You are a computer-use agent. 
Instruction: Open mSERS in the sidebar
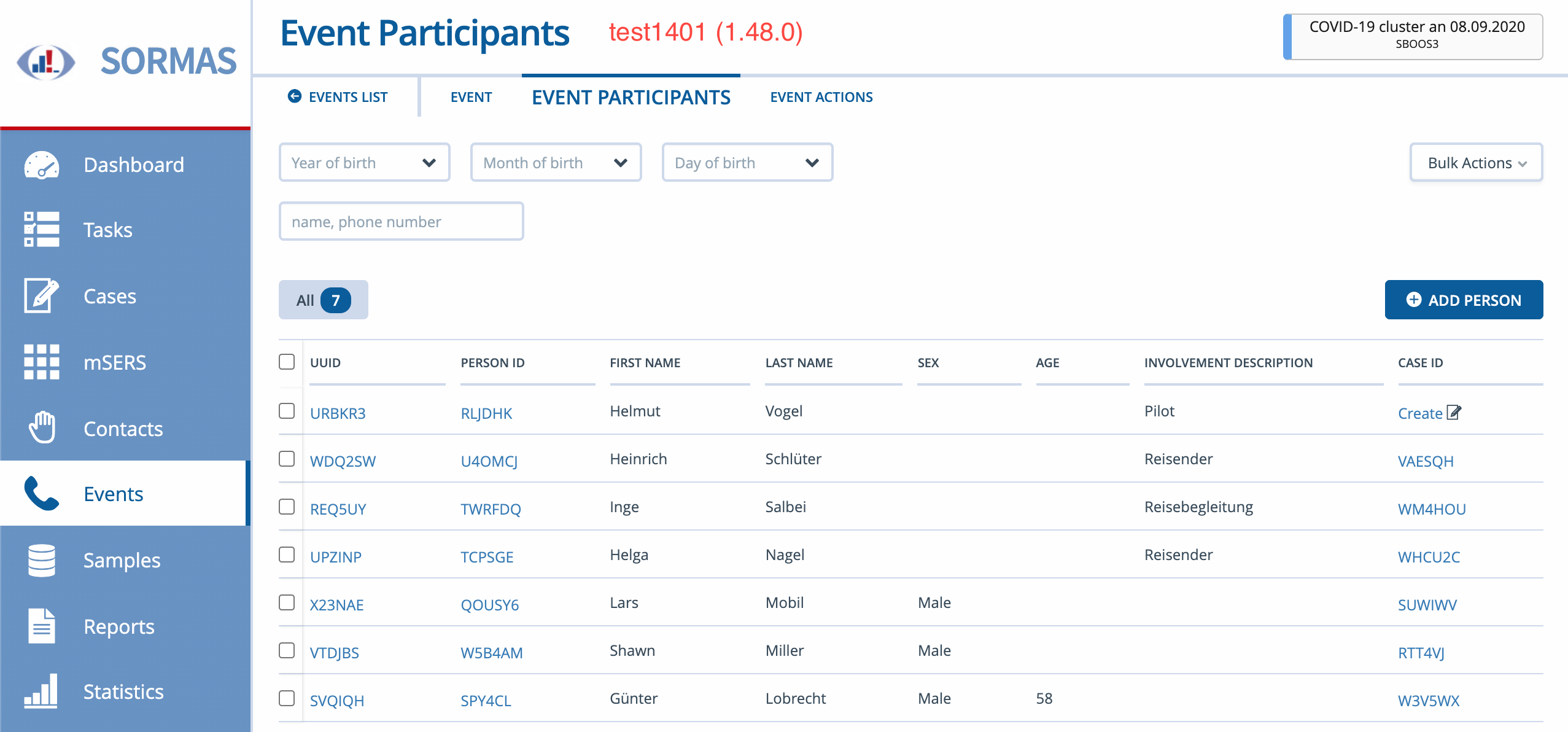coord(125,362)
